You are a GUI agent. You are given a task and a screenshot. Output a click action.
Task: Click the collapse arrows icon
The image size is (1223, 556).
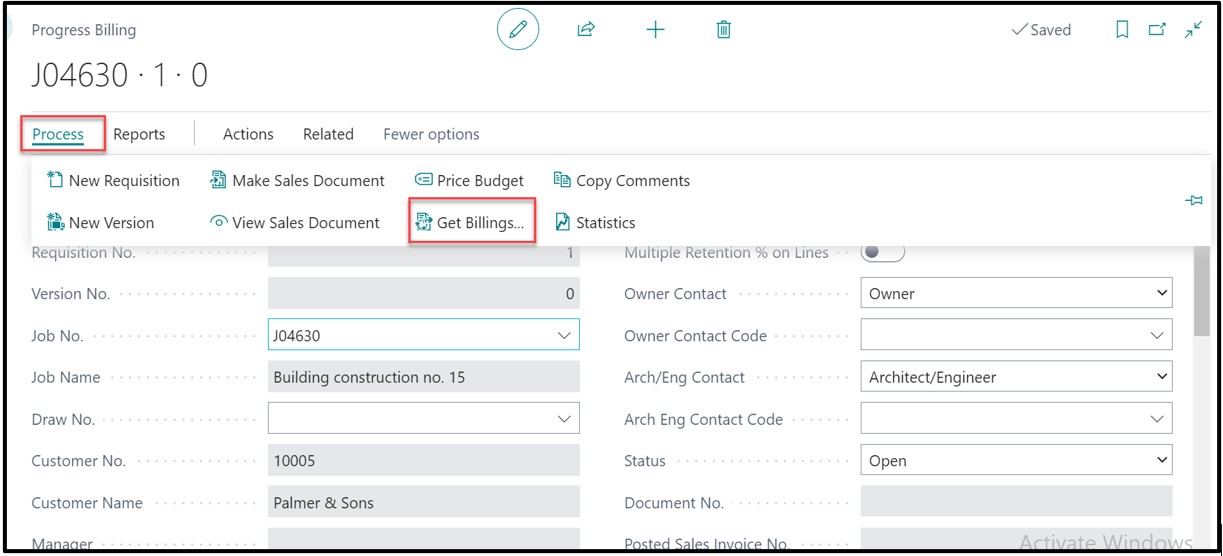pos(1193,30)
